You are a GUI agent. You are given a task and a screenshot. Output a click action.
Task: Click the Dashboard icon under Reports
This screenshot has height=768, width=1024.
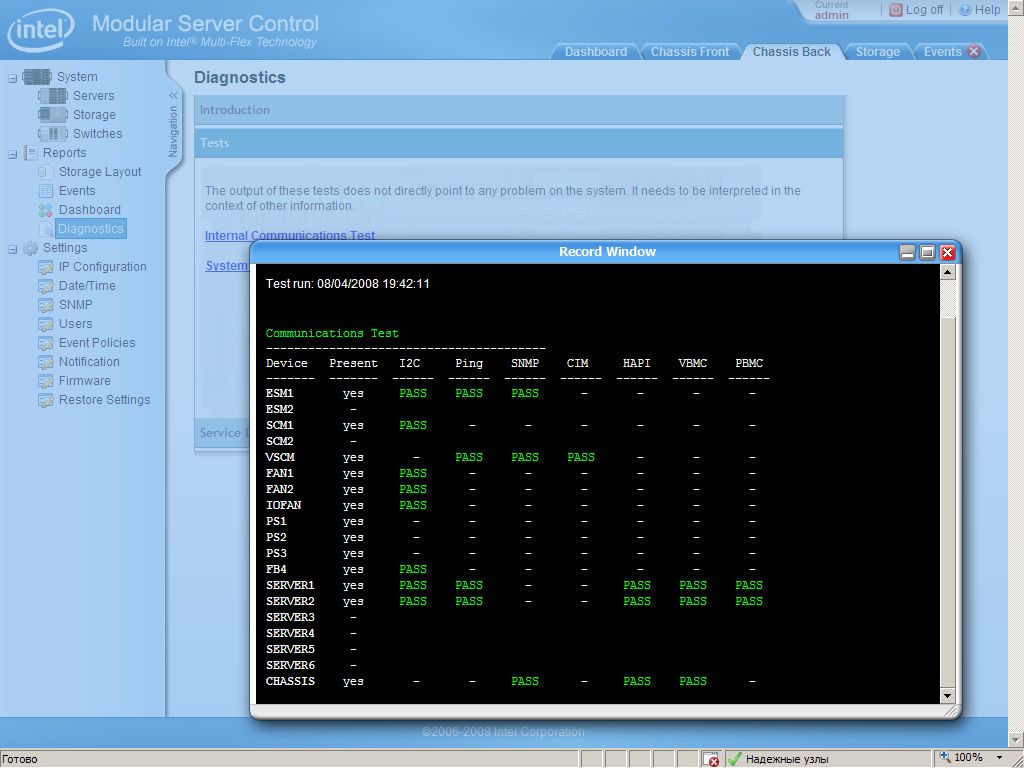pos(46,210)
